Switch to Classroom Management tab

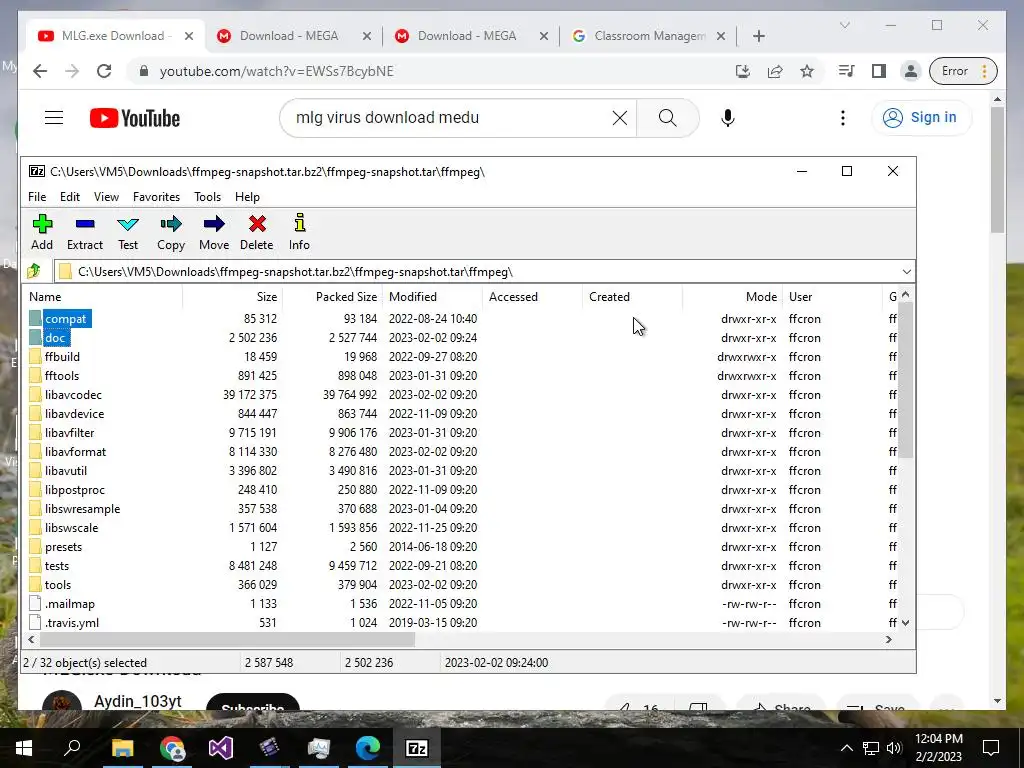648,36
